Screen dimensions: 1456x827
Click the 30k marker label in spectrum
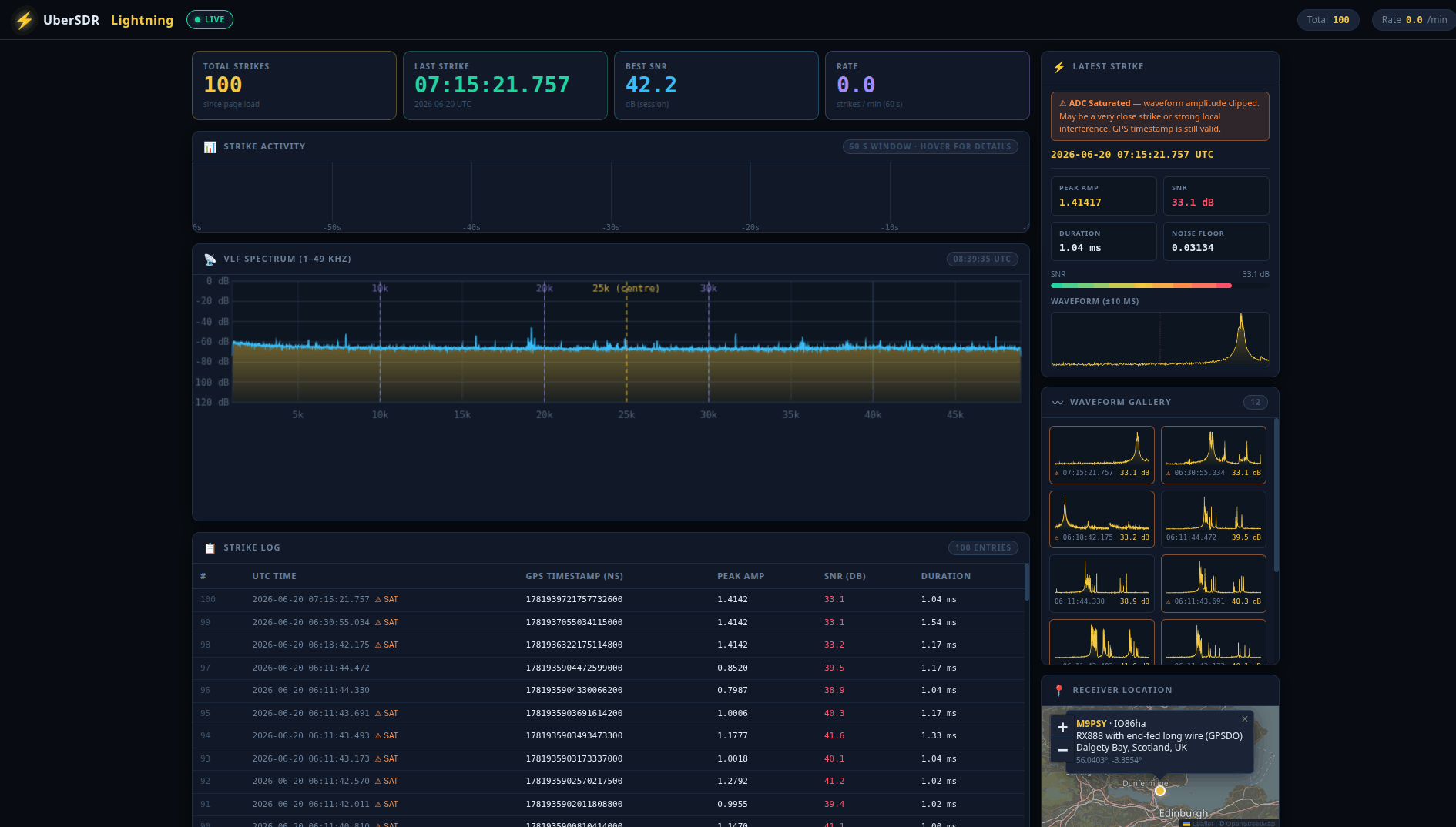pos(708,288)
